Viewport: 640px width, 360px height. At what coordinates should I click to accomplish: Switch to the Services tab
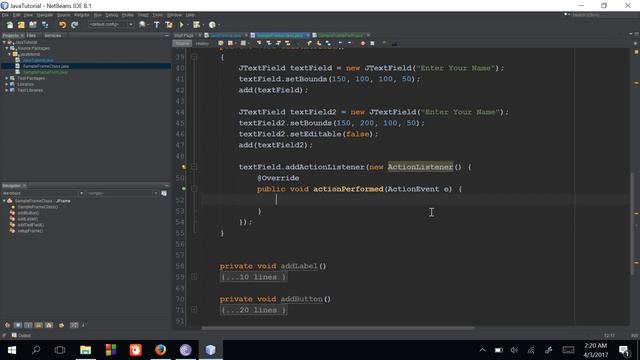pyautogui.click(x=53, y=36)
